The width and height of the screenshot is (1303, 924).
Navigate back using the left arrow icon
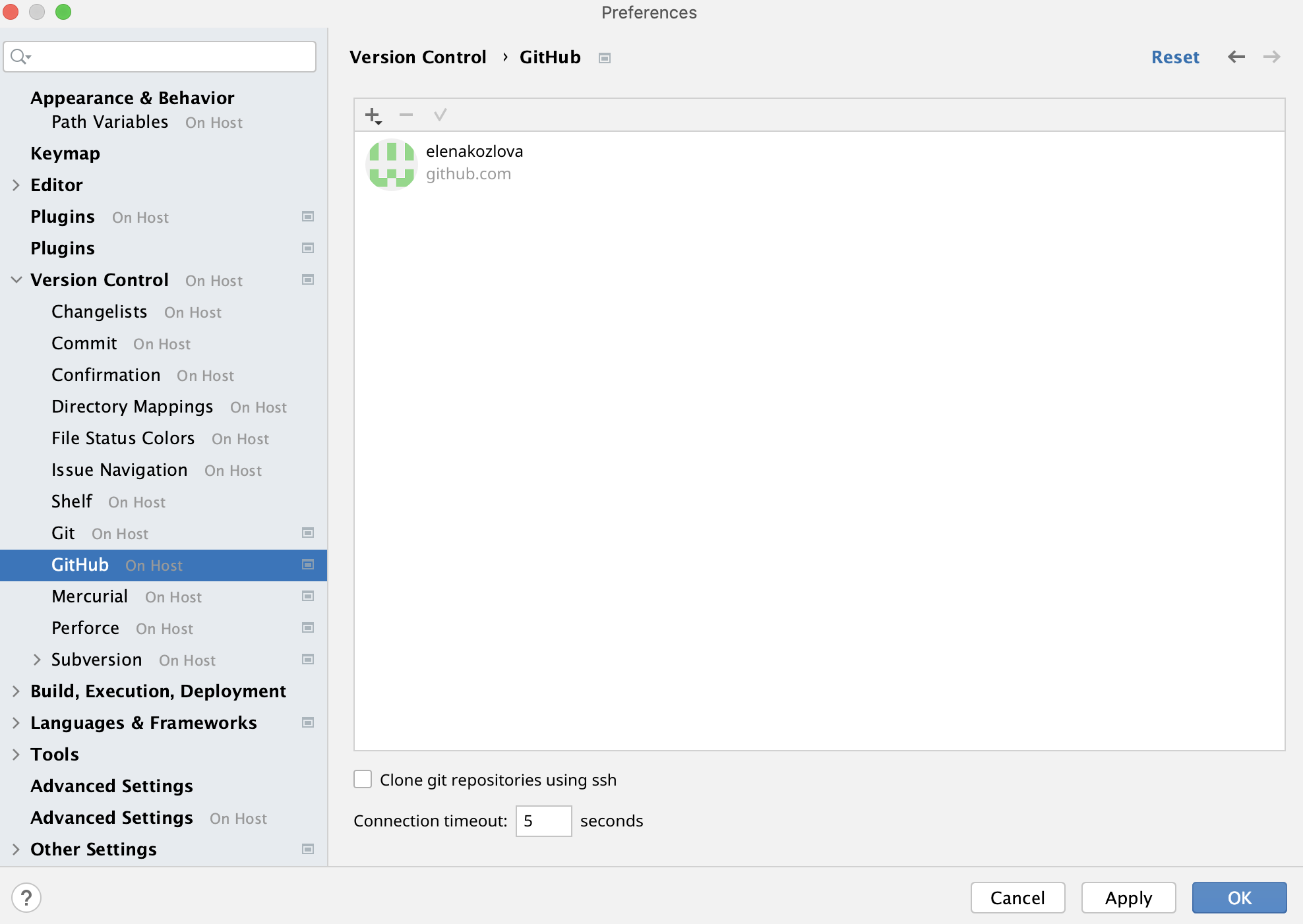[x=1236, y=57]
